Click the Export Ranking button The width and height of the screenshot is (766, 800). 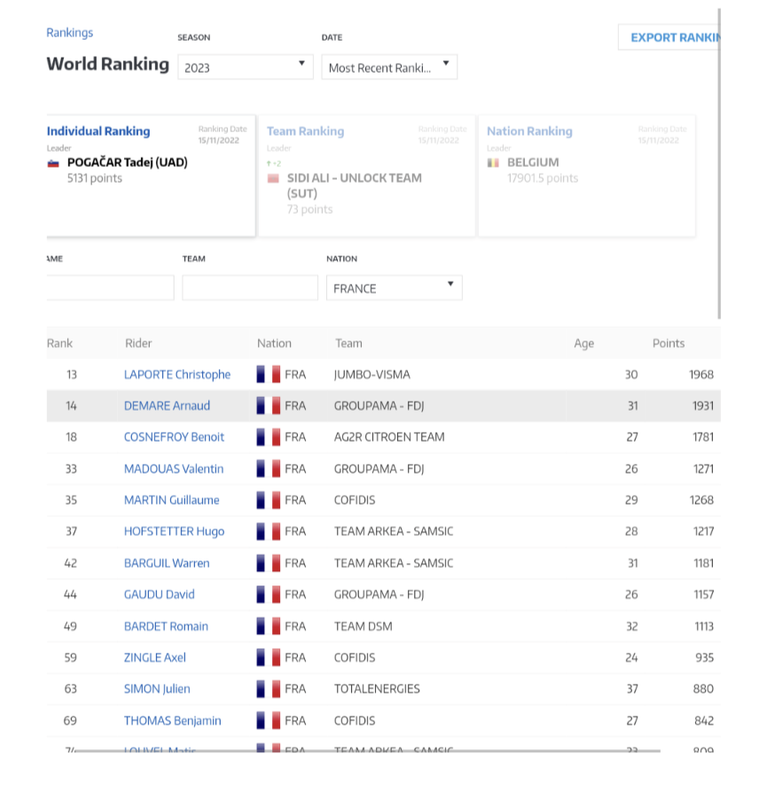coord(669,37)
